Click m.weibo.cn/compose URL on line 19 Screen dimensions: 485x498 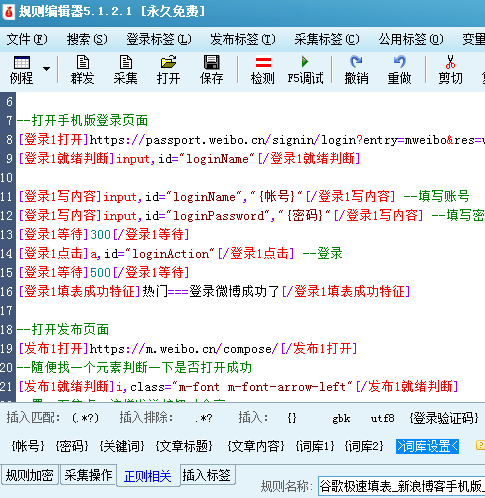click(x=184, y=349)
